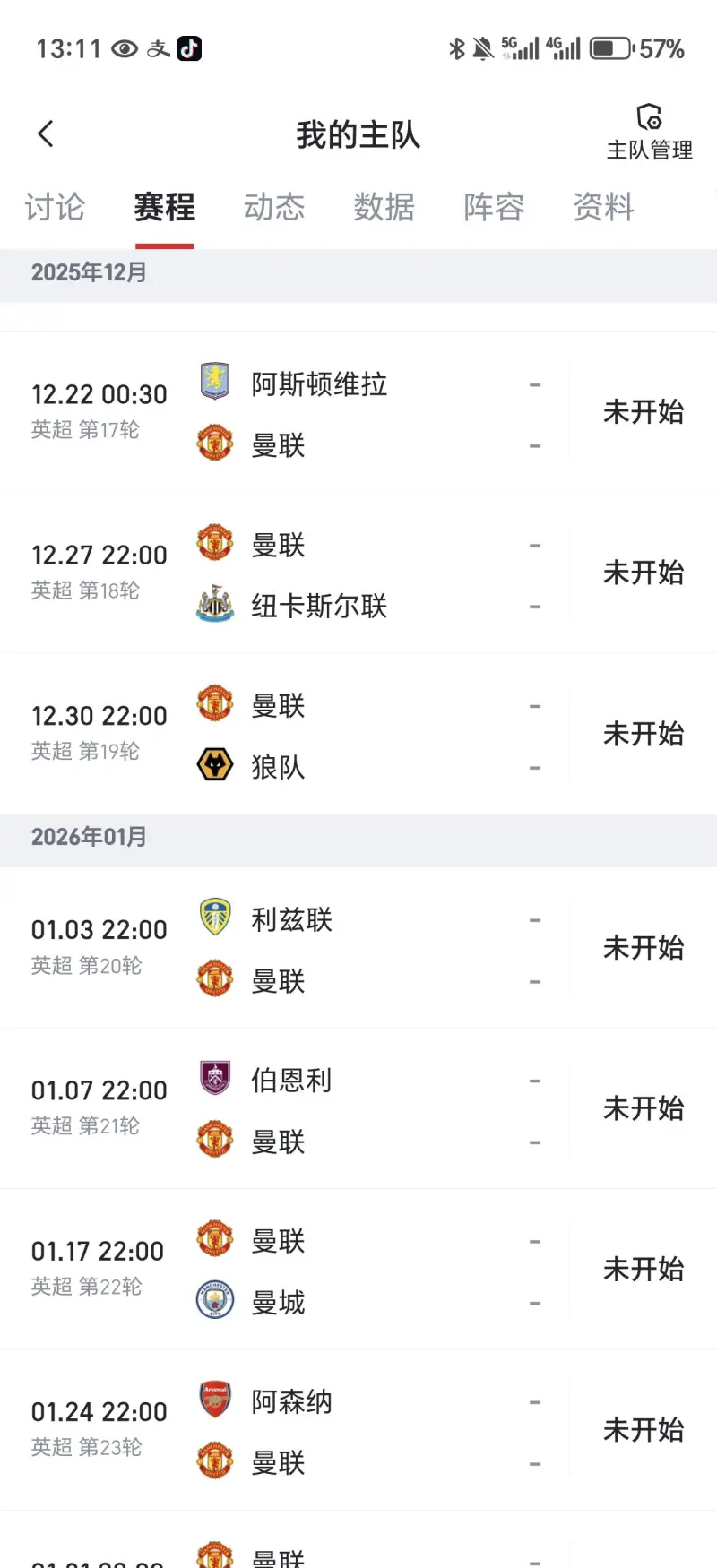The height and width of the screenshot is (1568, 717).
Task: Tap 未开始 for the 12.22 match
Action: (644, 412)
